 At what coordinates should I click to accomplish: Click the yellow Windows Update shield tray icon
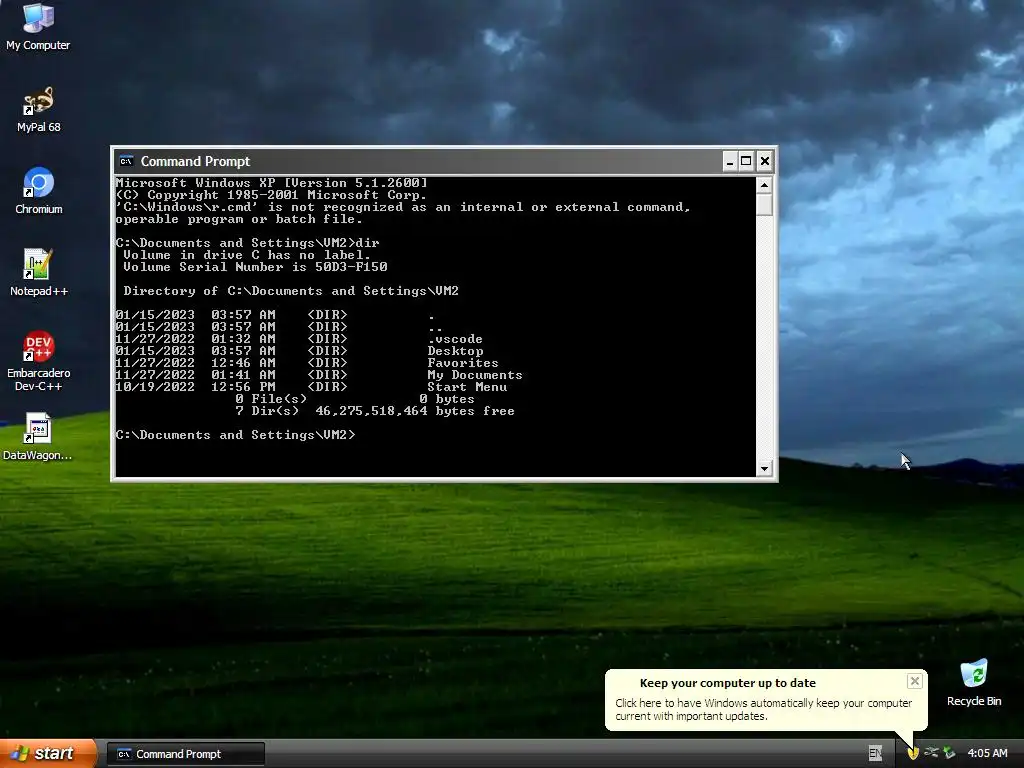point(913,753)
